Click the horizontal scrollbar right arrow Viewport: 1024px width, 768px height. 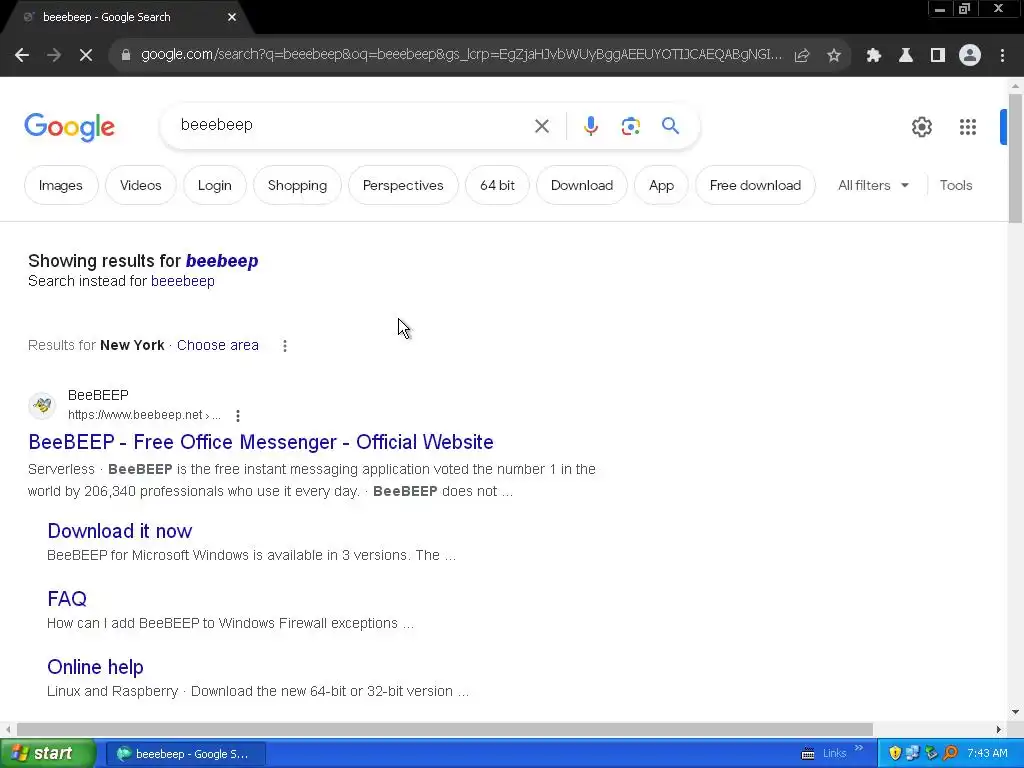pyautogui.click(x=999, y=729)
